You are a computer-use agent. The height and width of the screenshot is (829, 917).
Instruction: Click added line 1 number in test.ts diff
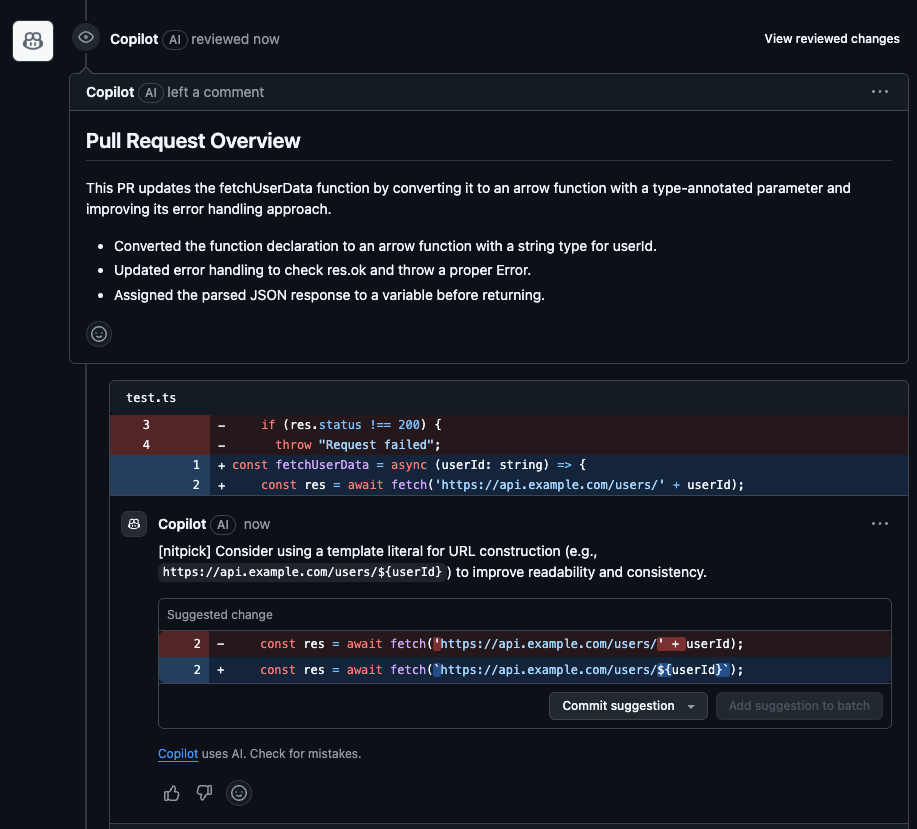click(196, 465)
